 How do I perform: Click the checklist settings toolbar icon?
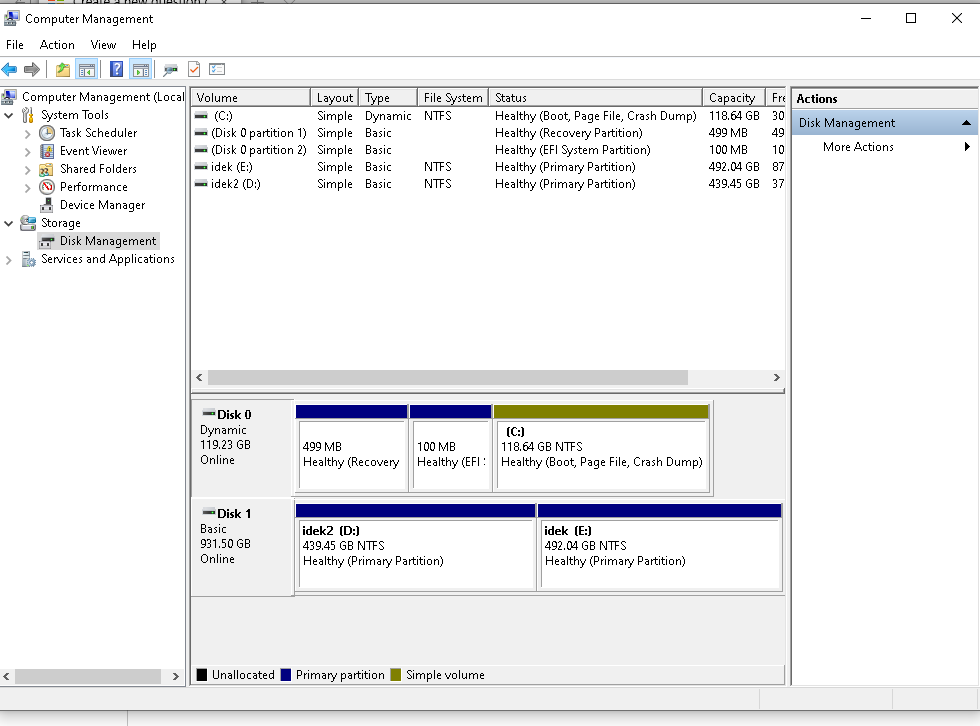pyautogui.click(x=217, y=69)
